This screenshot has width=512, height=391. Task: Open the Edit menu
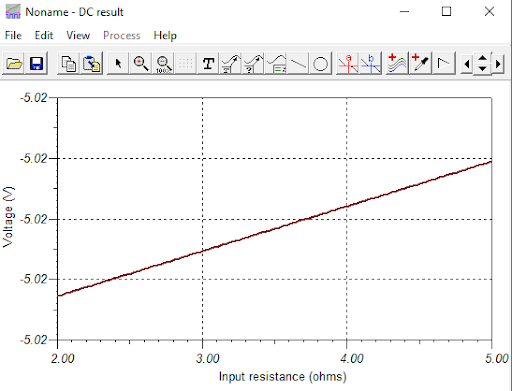pos(44,35)
